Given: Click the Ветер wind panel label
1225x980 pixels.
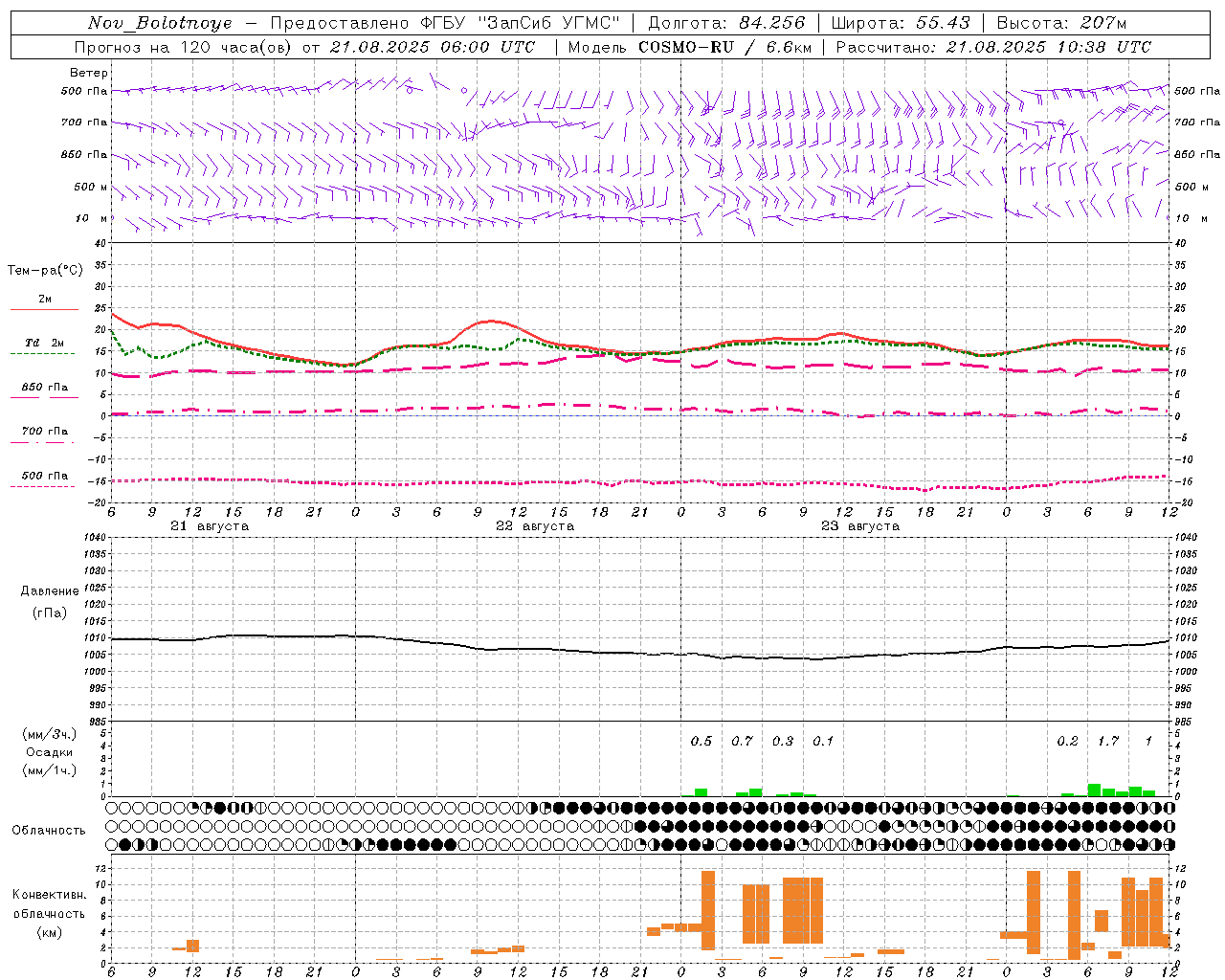Looking at the screenshot, I should tap(89, 73).
